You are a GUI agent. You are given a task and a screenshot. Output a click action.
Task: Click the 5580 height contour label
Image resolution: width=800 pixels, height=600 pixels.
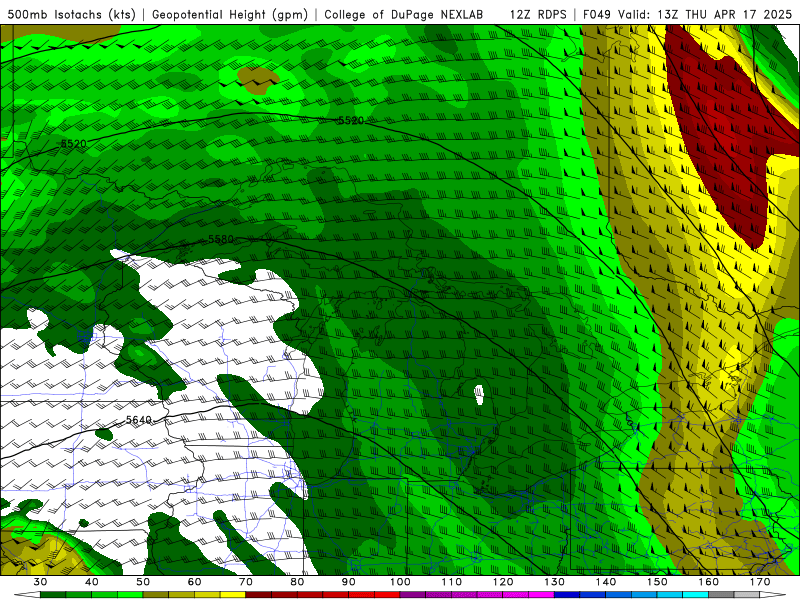(x=221, y=239)
